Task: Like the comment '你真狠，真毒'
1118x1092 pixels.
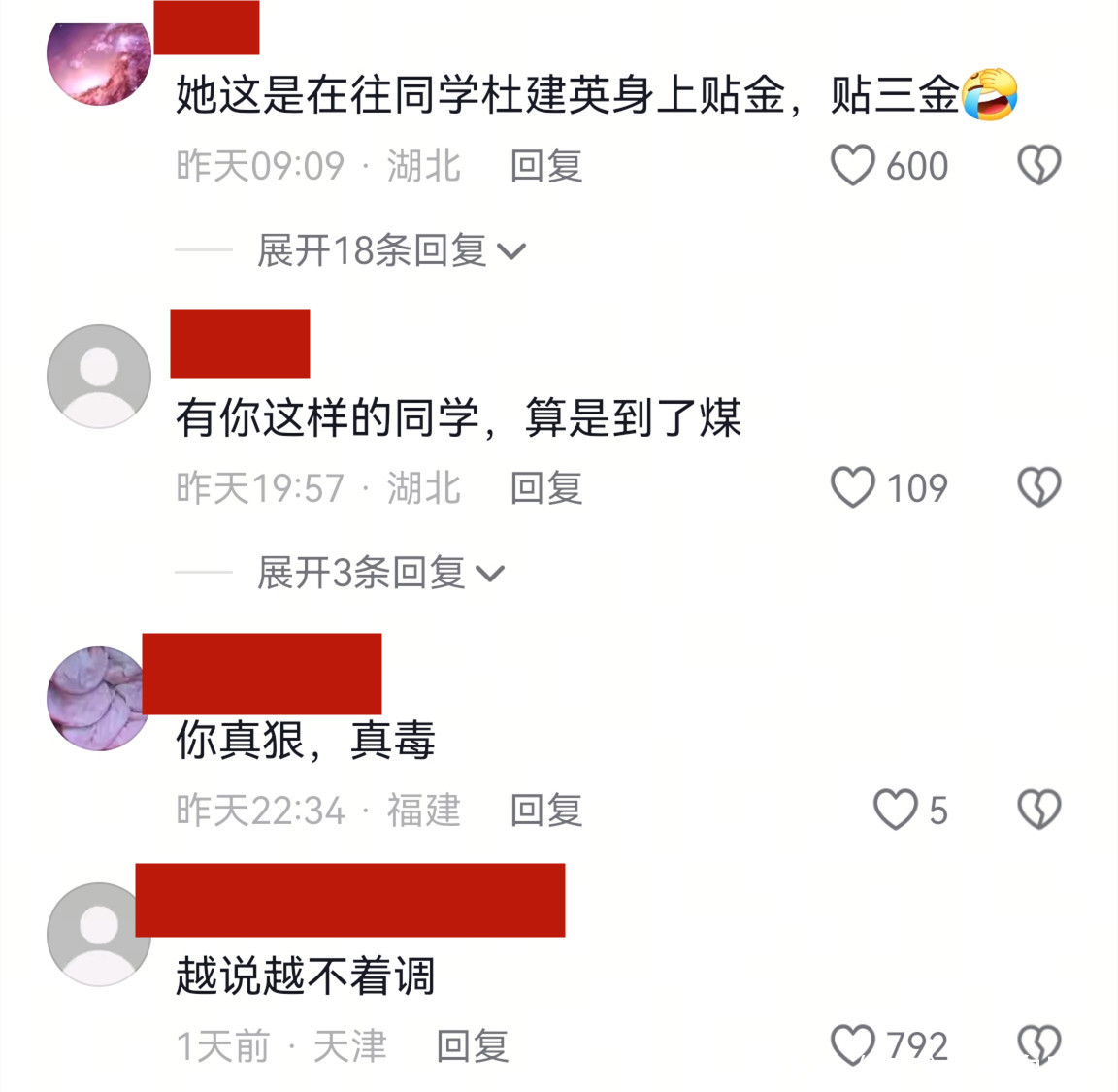Action: tap(896, 810)
